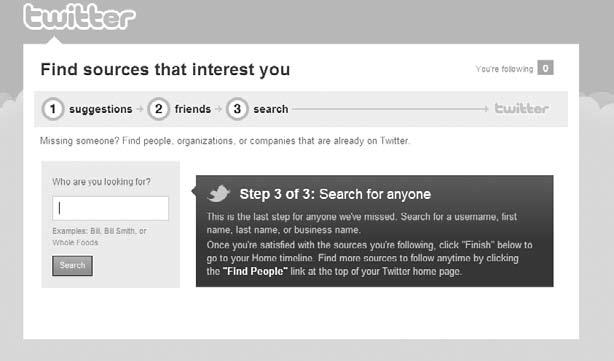Click the "You're following" label
Screen dimensions: 614x361
[504, 69]
